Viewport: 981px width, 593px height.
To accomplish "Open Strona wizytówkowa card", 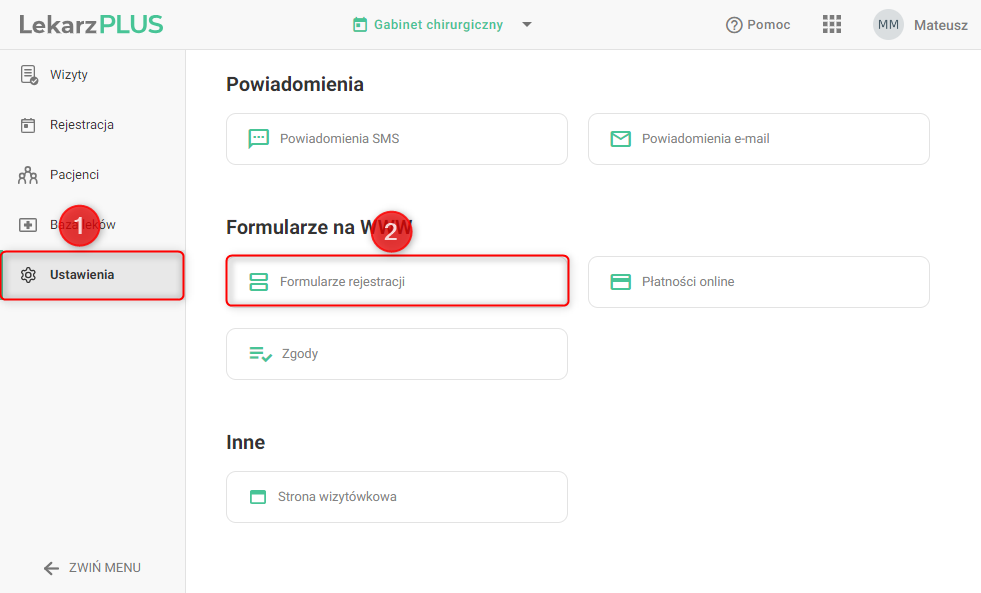I will [397, 497].
